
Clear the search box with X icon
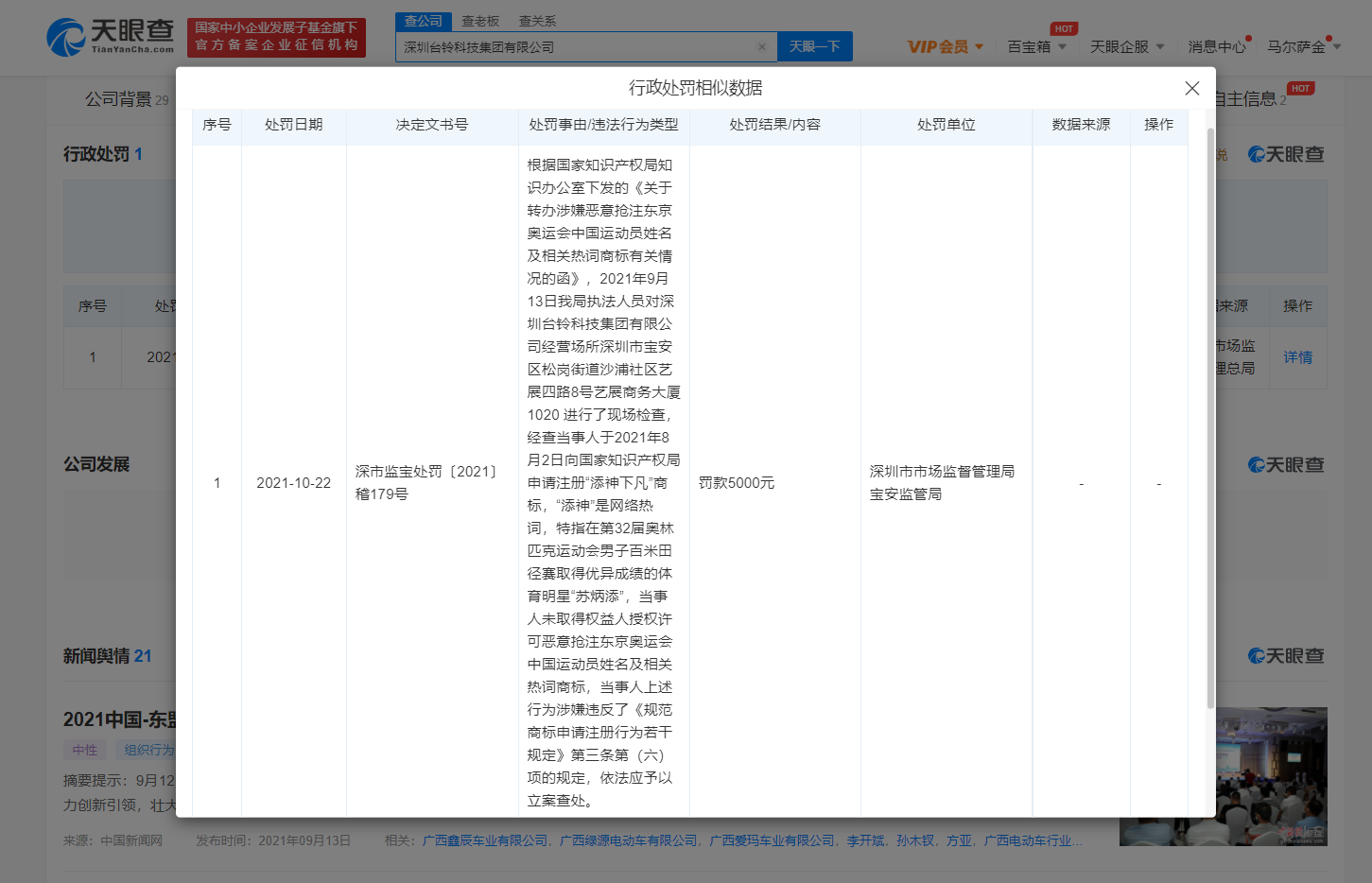(762, 46)
